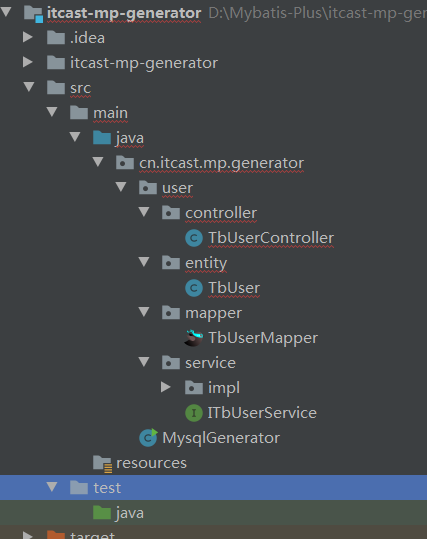Click the itcast-mp-generator subfolder icon
The height and width of the screenshot is (539, 427).
point(56,63)
